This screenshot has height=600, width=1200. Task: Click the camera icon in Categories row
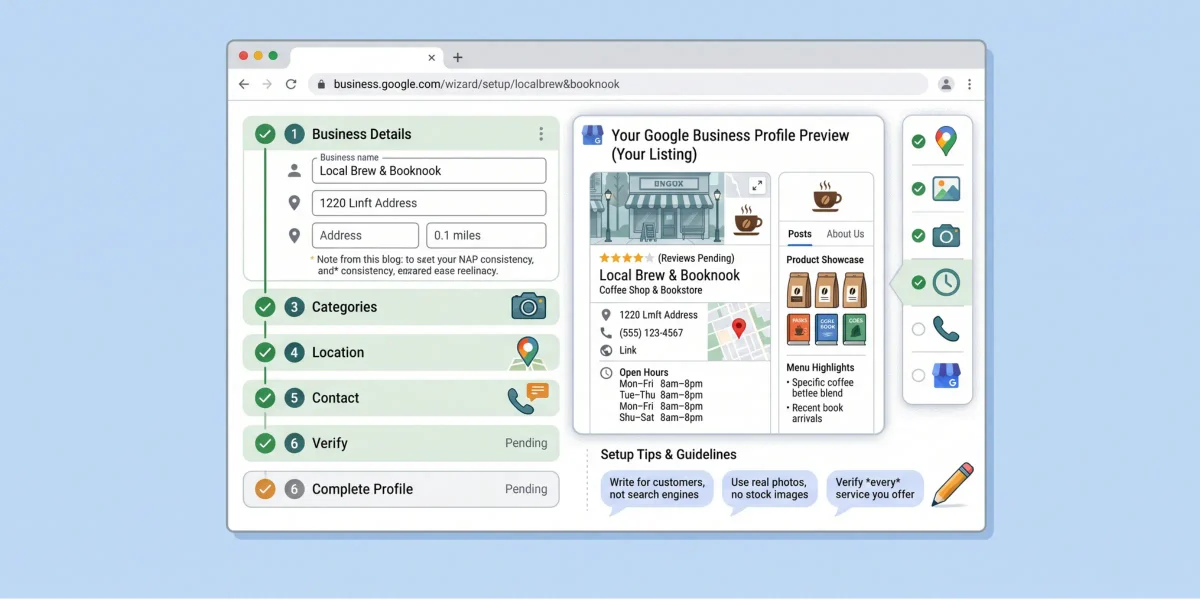528,306
